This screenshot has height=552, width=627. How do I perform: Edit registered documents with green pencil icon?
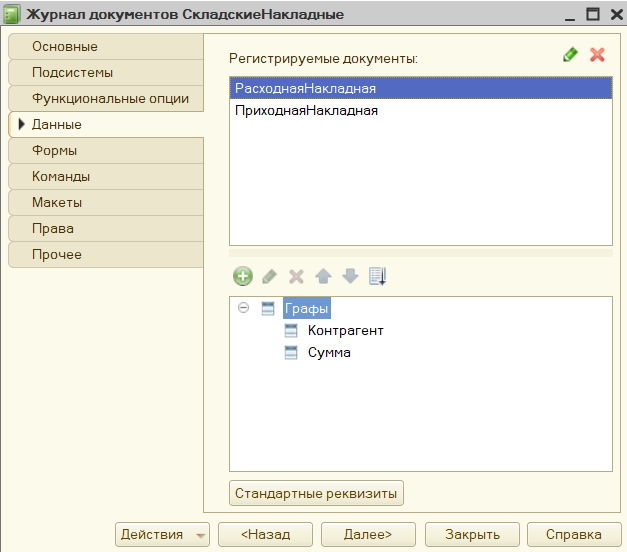(x=570, y=54)
